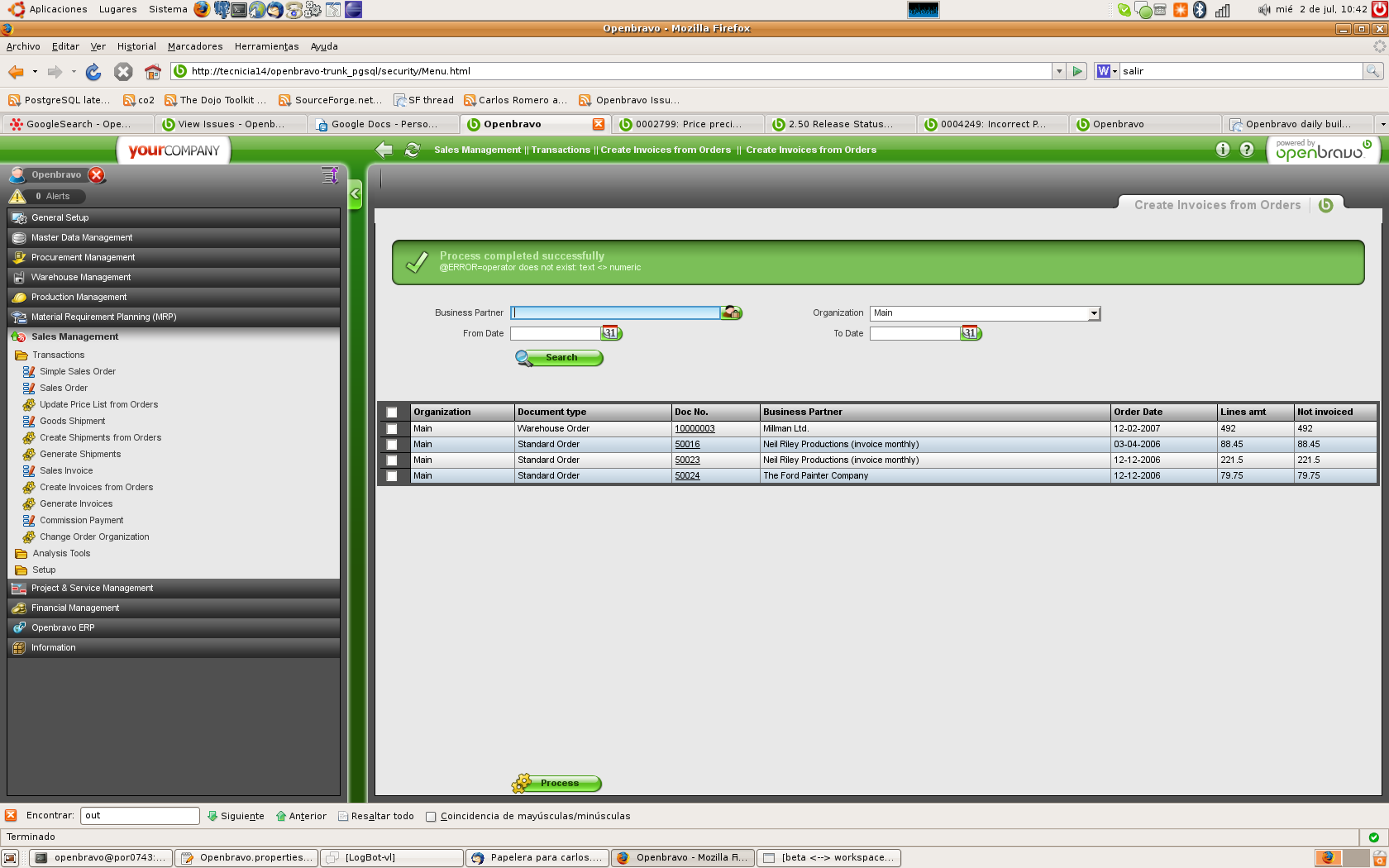Open the Openbravo help icon

click(x=1247, y=150)
